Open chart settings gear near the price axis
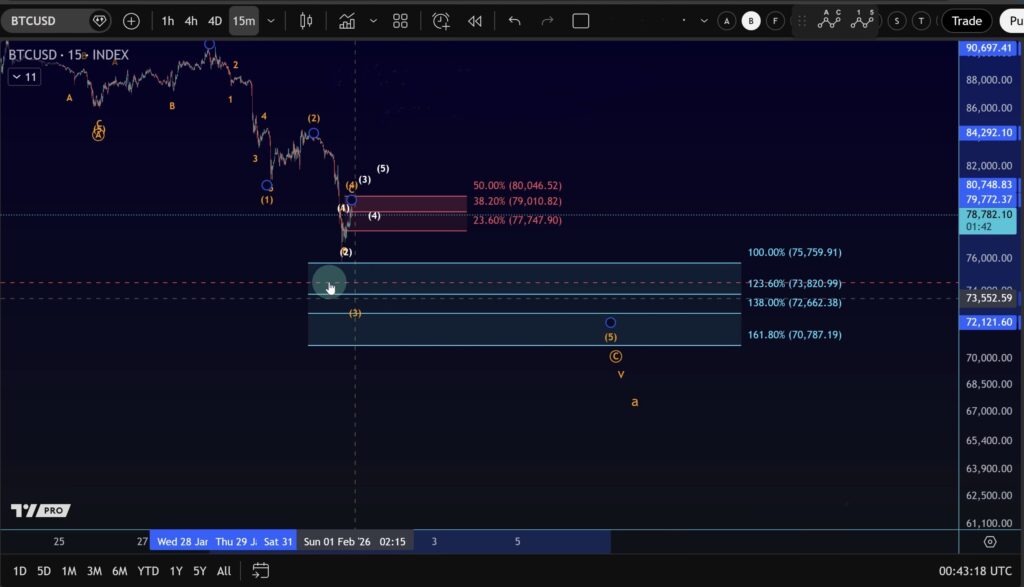Viewport: 1024px width, 587px height. [989, 542]
